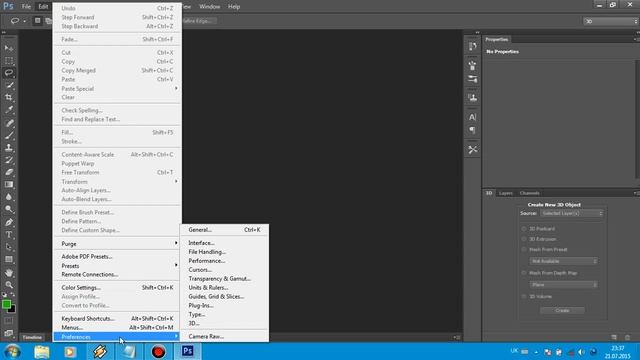The height and width of the screenshot is (360, 640).
Task: Select 3D Volume radio option
Action: click(x=524, y=296)
